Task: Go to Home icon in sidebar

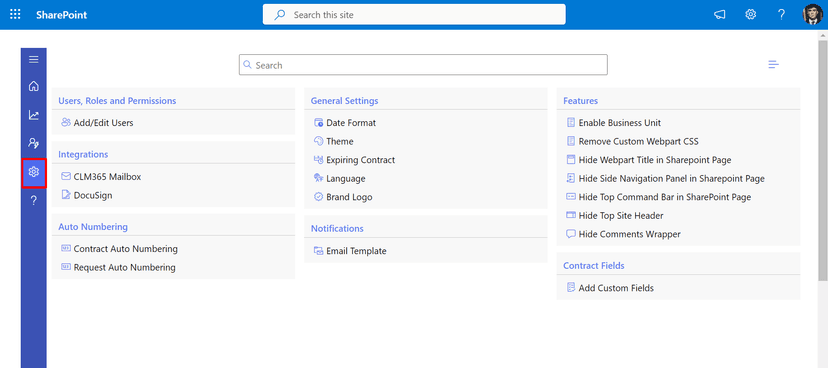Action: tap(34, 86)
